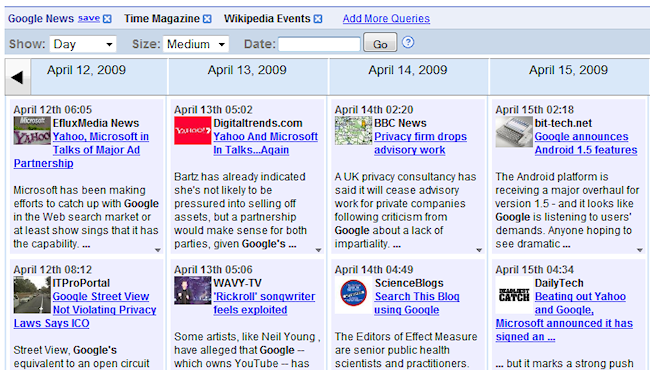
Task: Open Search This Blog using Google link
Action: [x=417, y=303]
